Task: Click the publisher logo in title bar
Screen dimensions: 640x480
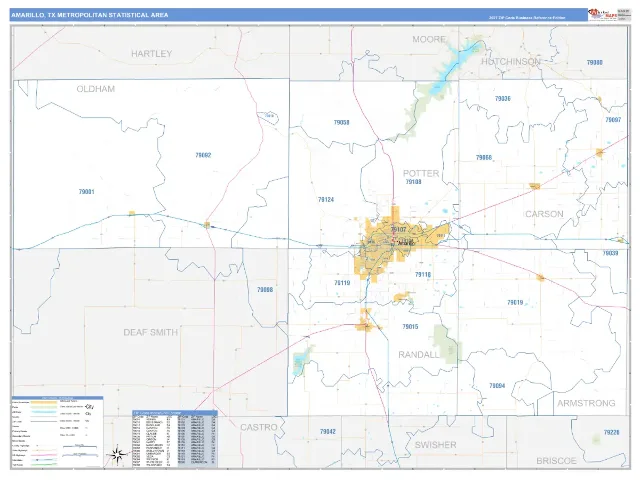Action: tap(602, 14)
